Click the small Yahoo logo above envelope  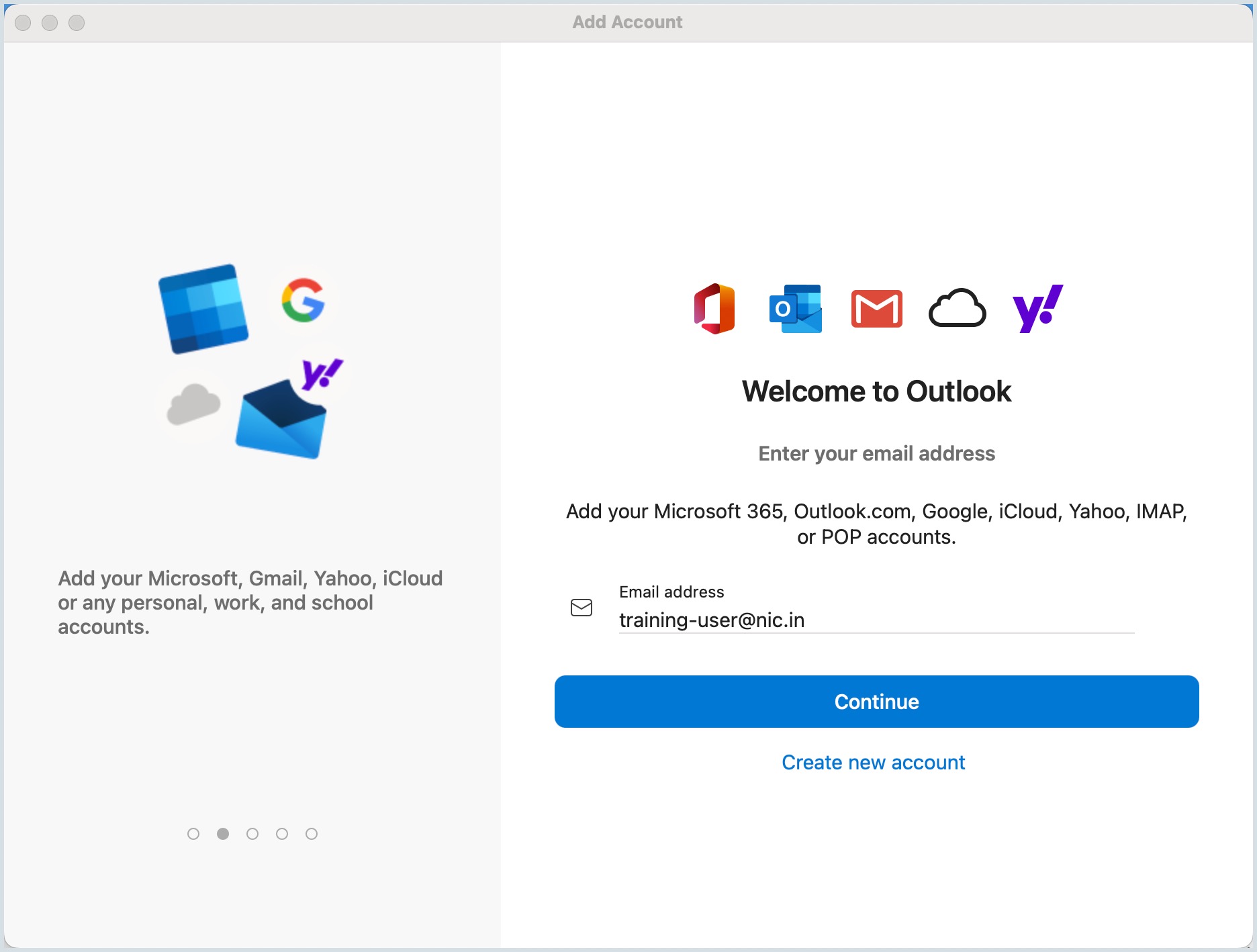pyautogui.click(x=322, y=374)
